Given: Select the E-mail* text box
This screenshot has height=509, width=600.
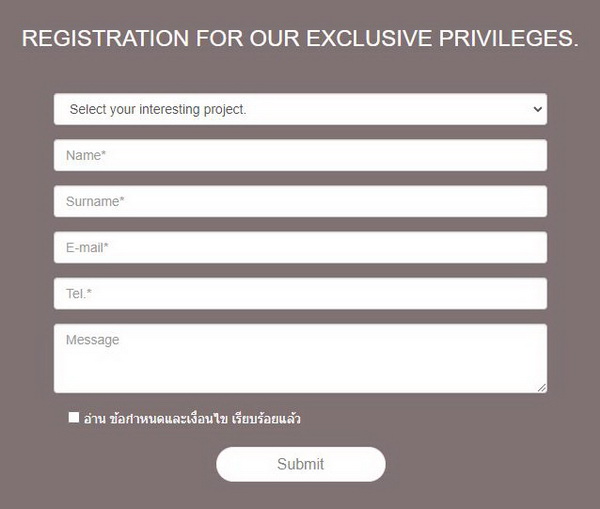Looking at the screenshot, I should (x=300, y=247).
